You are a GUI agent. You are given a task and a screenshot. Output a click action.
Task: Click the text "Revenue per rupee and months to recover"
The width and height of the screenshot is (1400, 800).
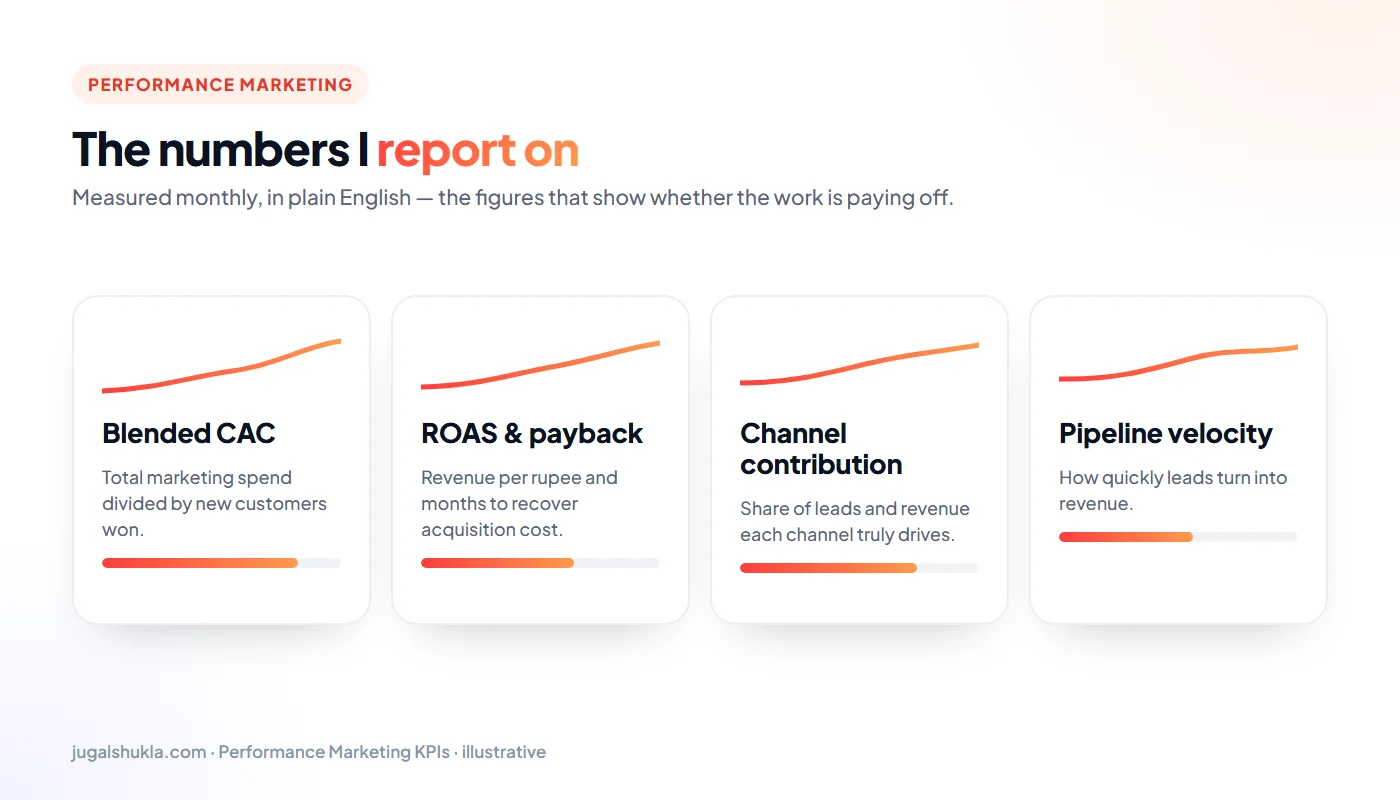click(x=519, y=491)
